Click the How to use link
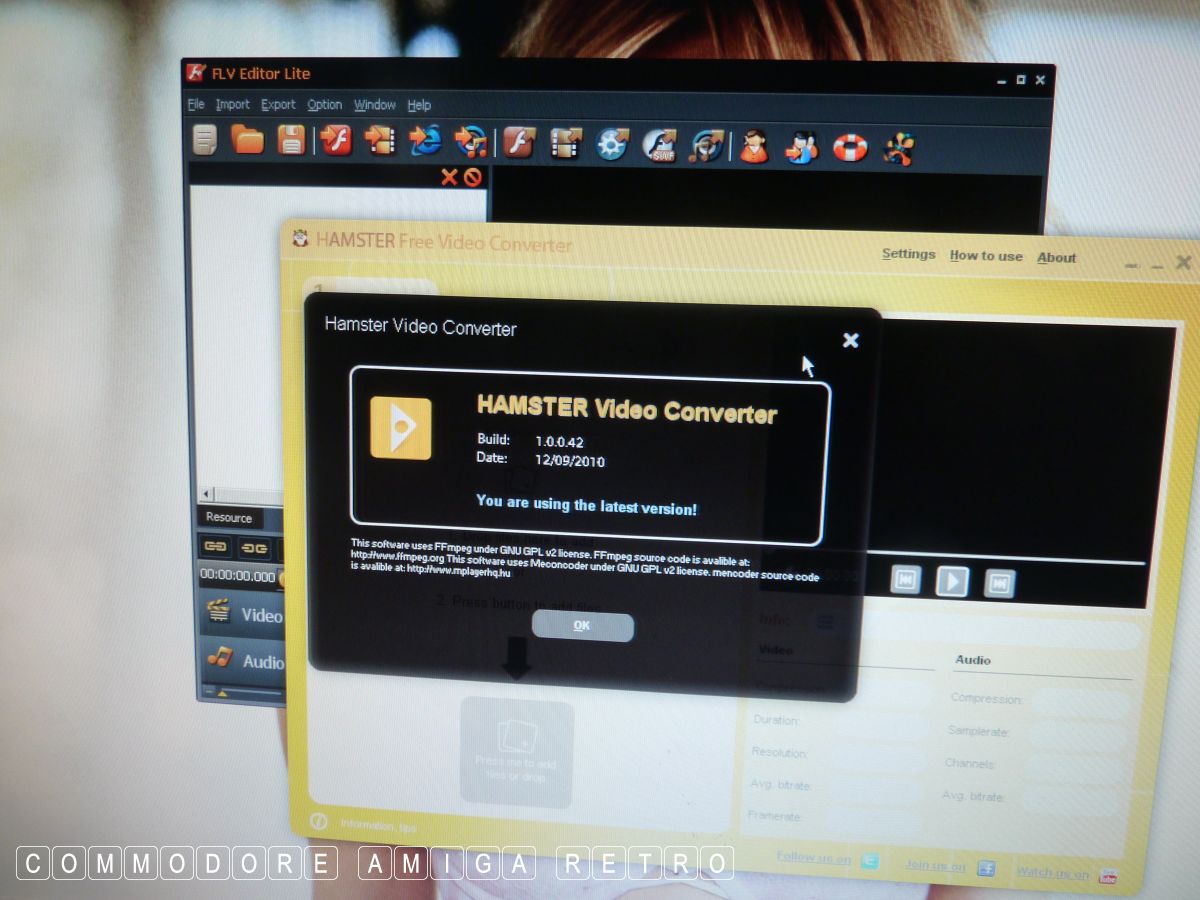This screenshot has width=1200, height=900. (986, 256)
